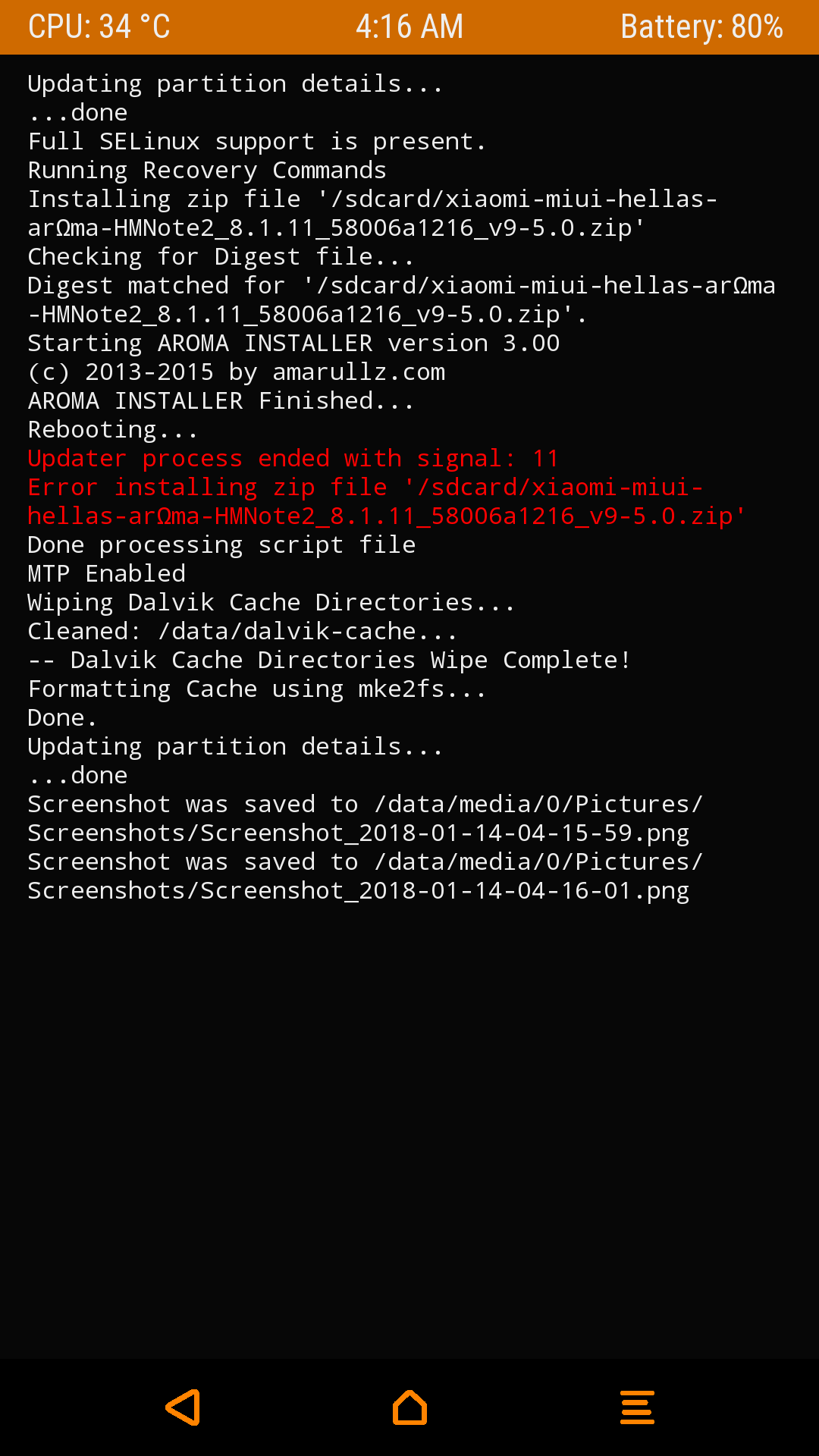The height and width of the screenshot is (1456, 819).
Task: Tap the 'Checking for Digest file...' line
Action: (221, 257)
